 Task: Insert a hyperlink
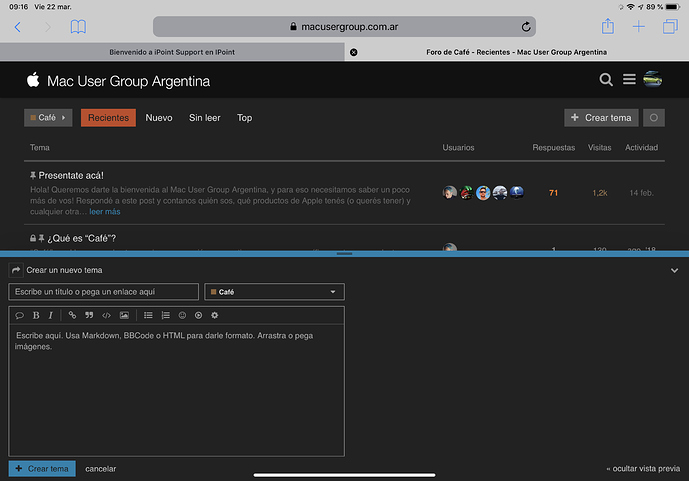click(72, 315)
